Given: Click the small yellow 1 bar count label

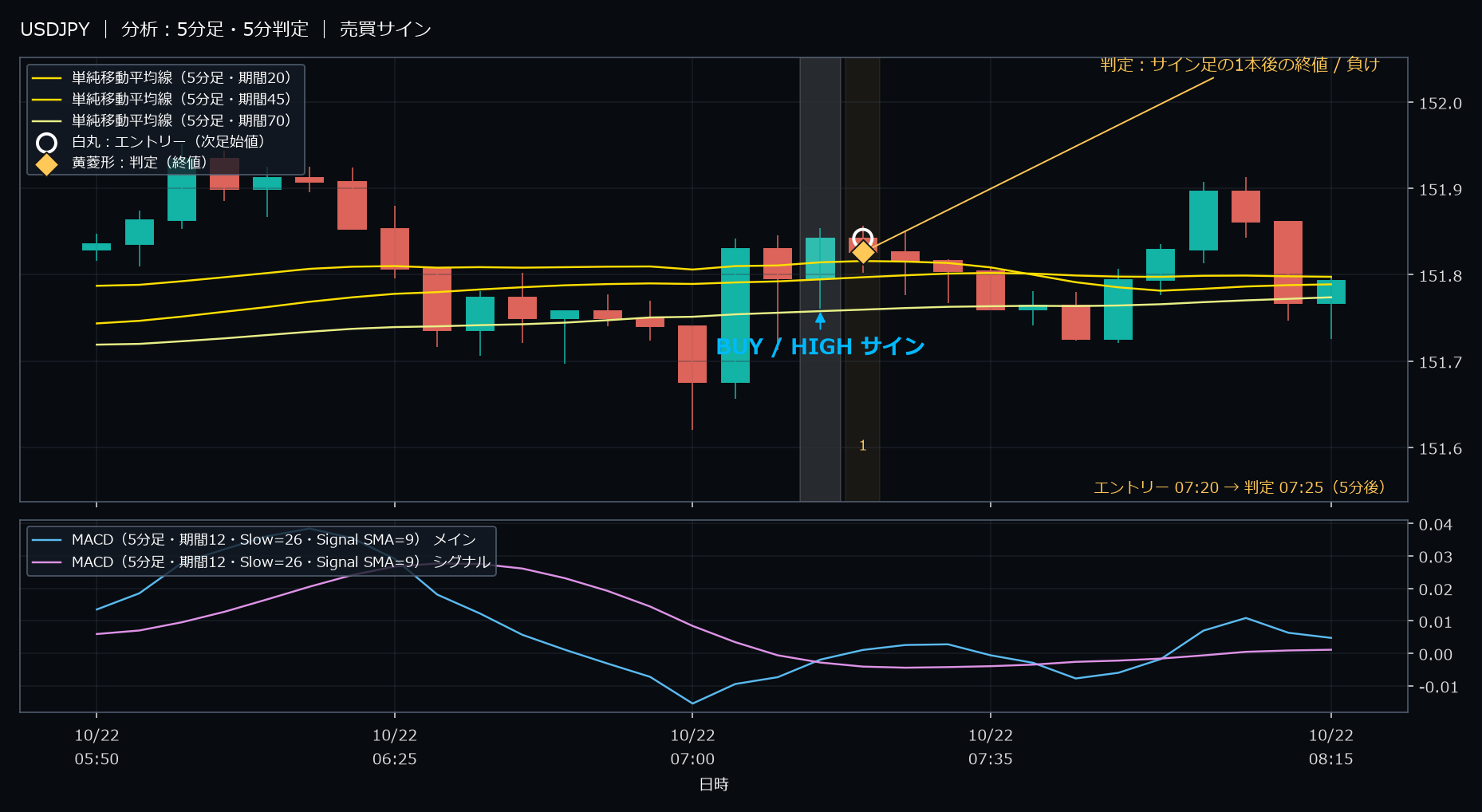Looking at the screenshot, I should [x=862, y=446].
